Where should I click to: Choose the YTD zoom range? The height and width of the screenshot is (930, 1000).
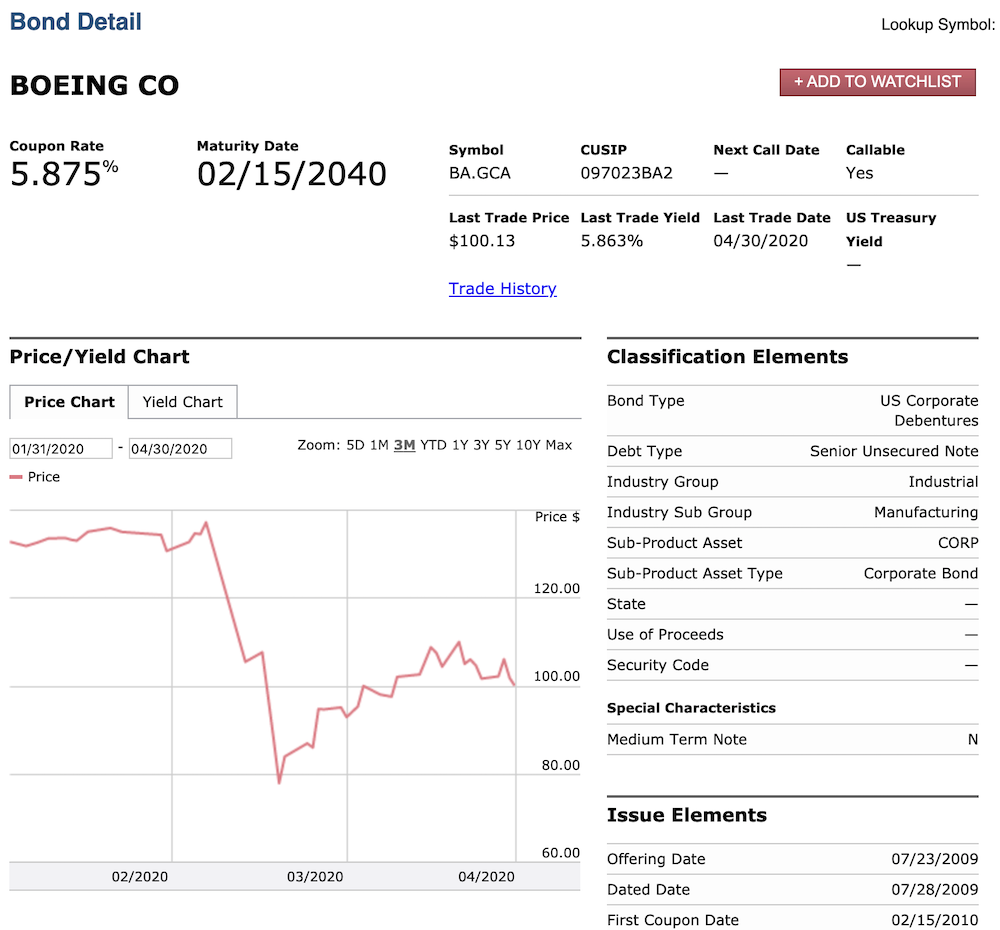point(433,445)
